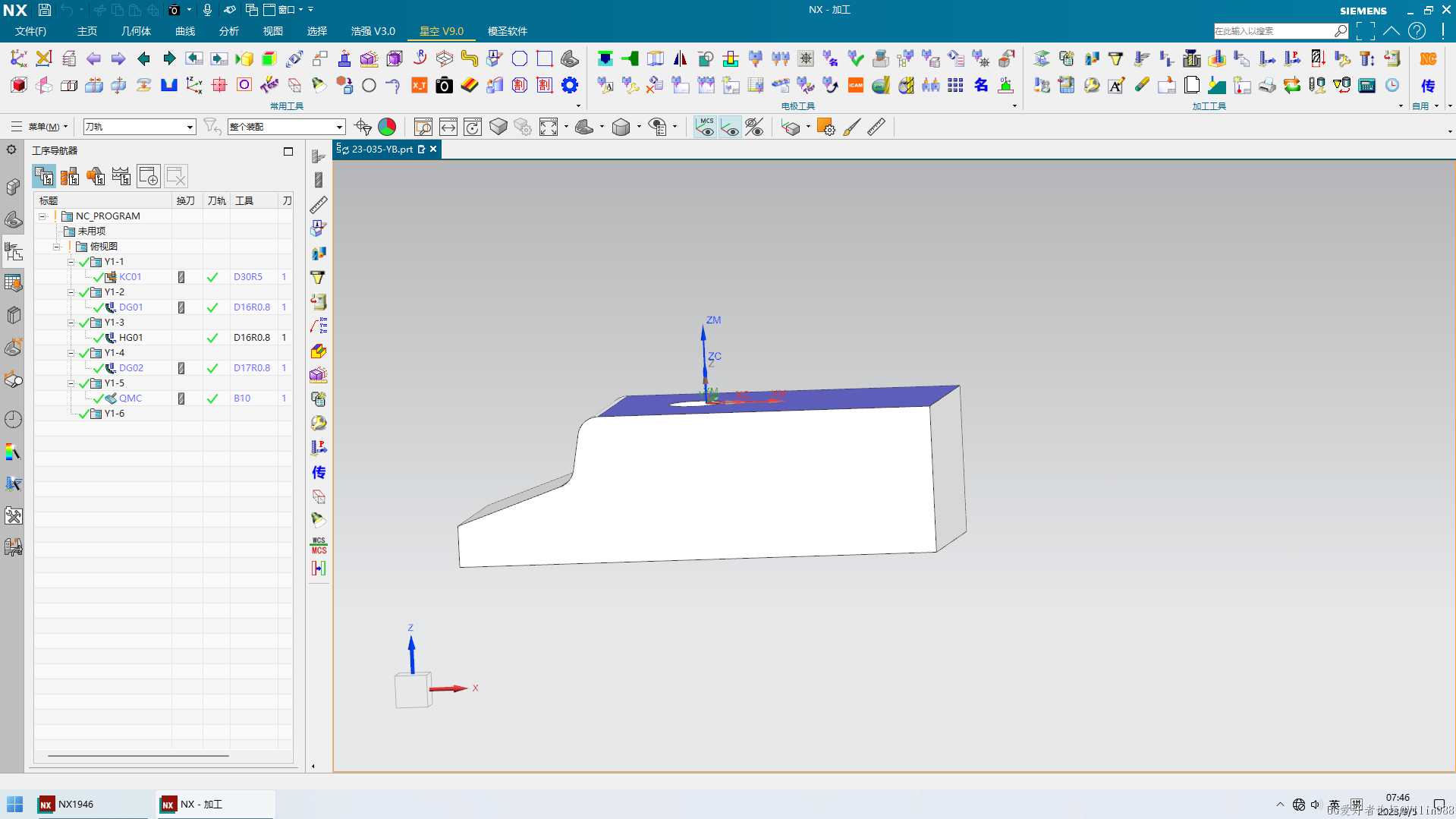Click the save icon in title bar

tap(45, 10)
